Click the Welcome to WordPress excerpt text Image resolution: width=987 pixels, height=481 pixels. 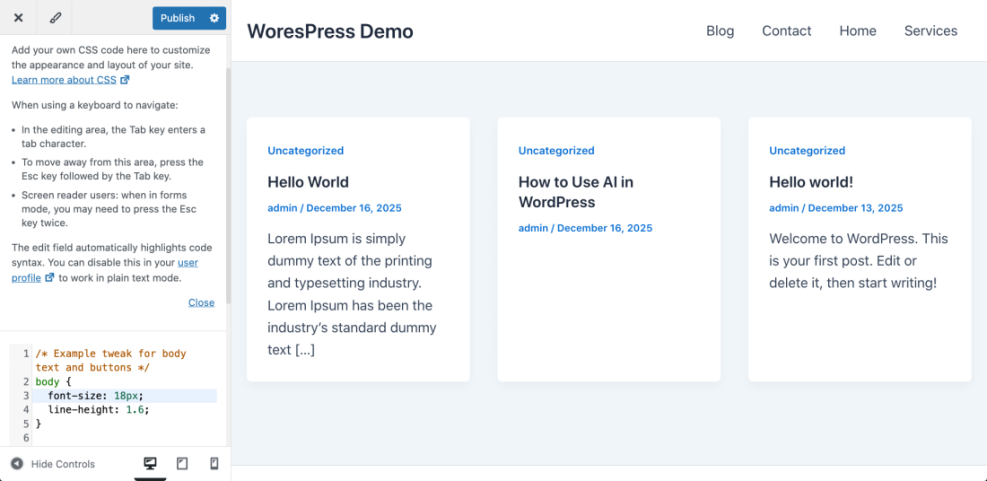pyautogui.click(x=859, y=261)
